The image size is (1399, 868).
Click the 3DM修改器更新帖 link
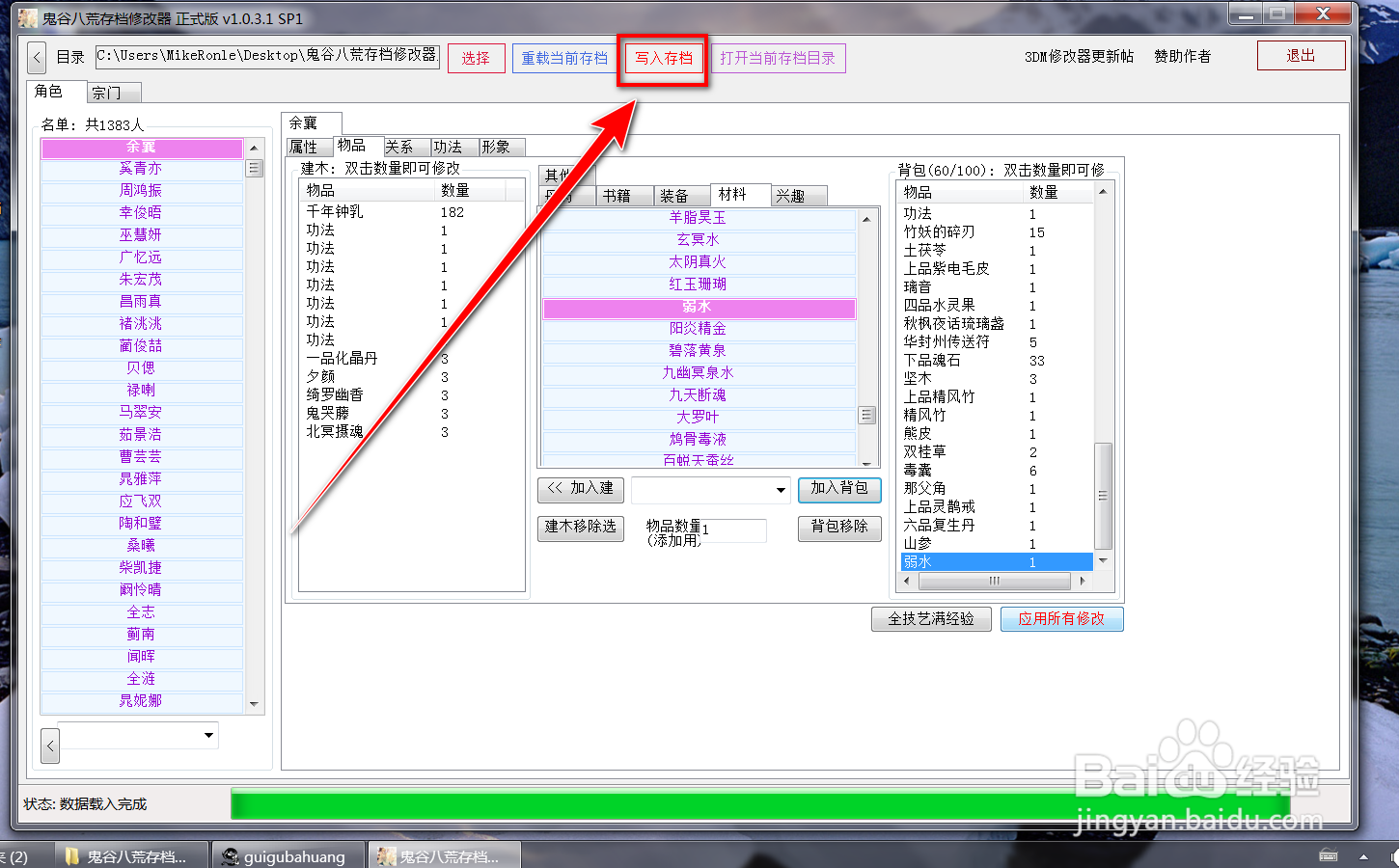[x=1079, y=57]
